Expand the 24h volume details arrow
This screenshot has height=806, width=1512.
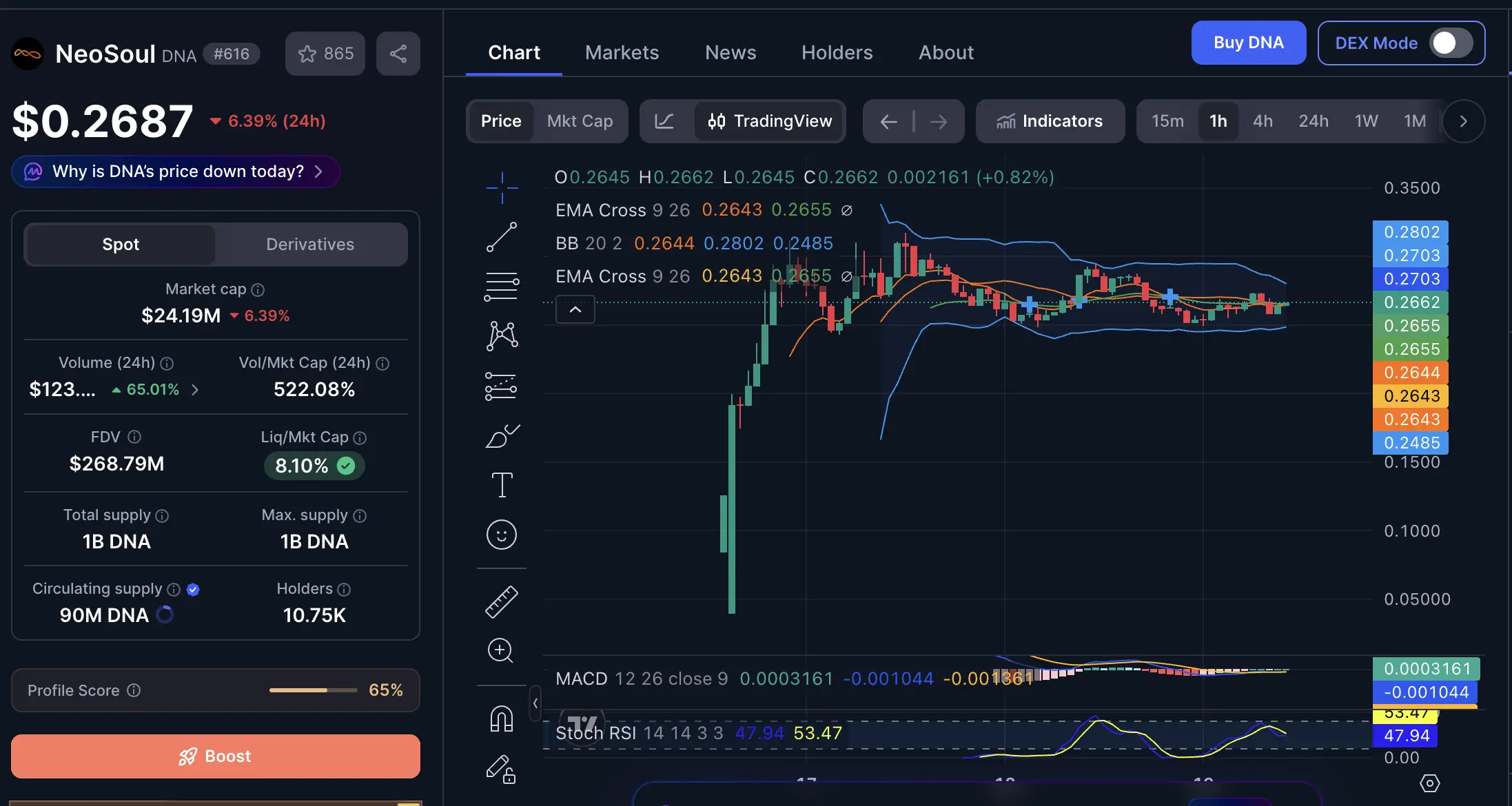point(195,390)
